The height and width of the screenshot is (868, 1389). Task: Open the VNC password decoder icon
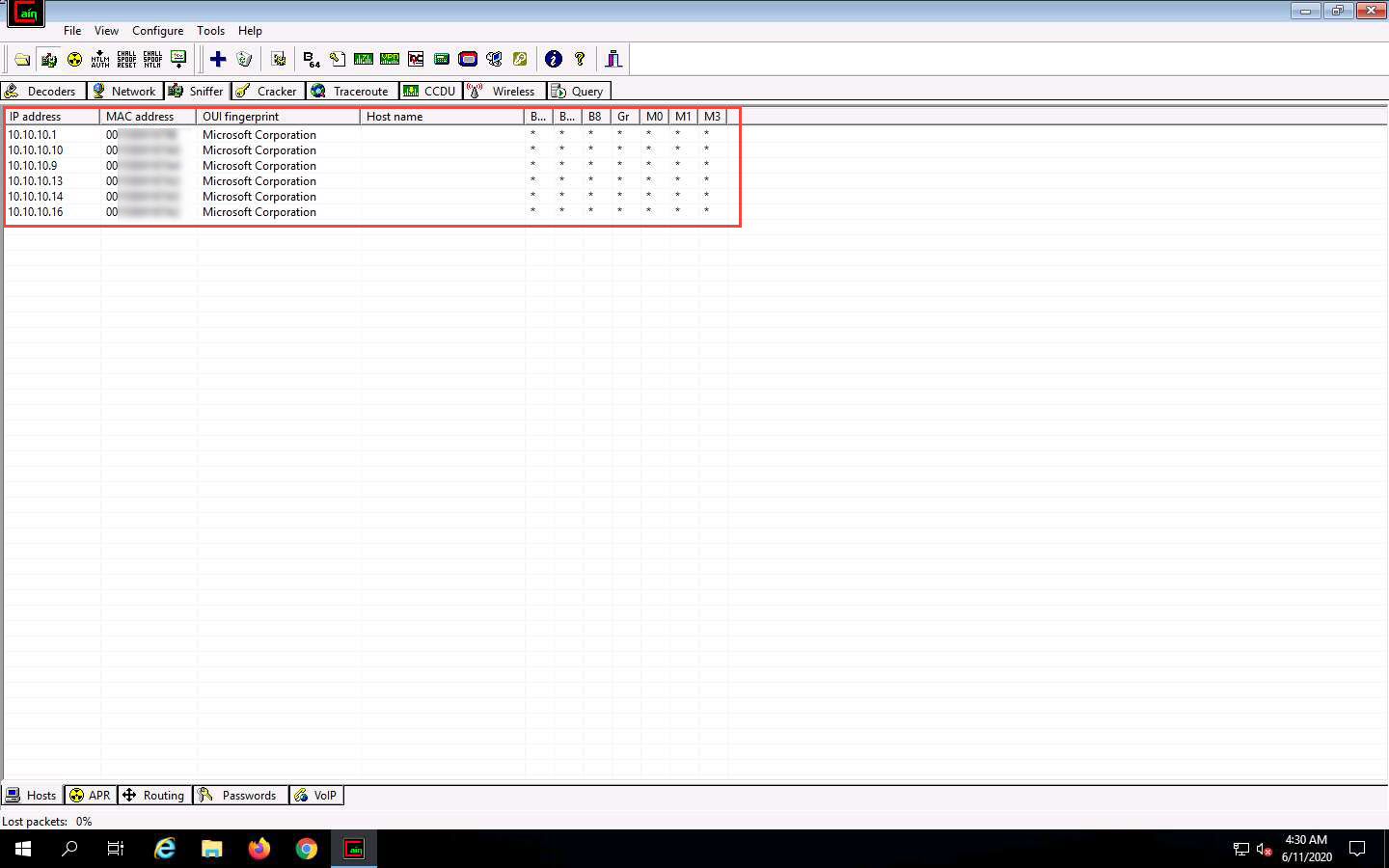point(416,59)
